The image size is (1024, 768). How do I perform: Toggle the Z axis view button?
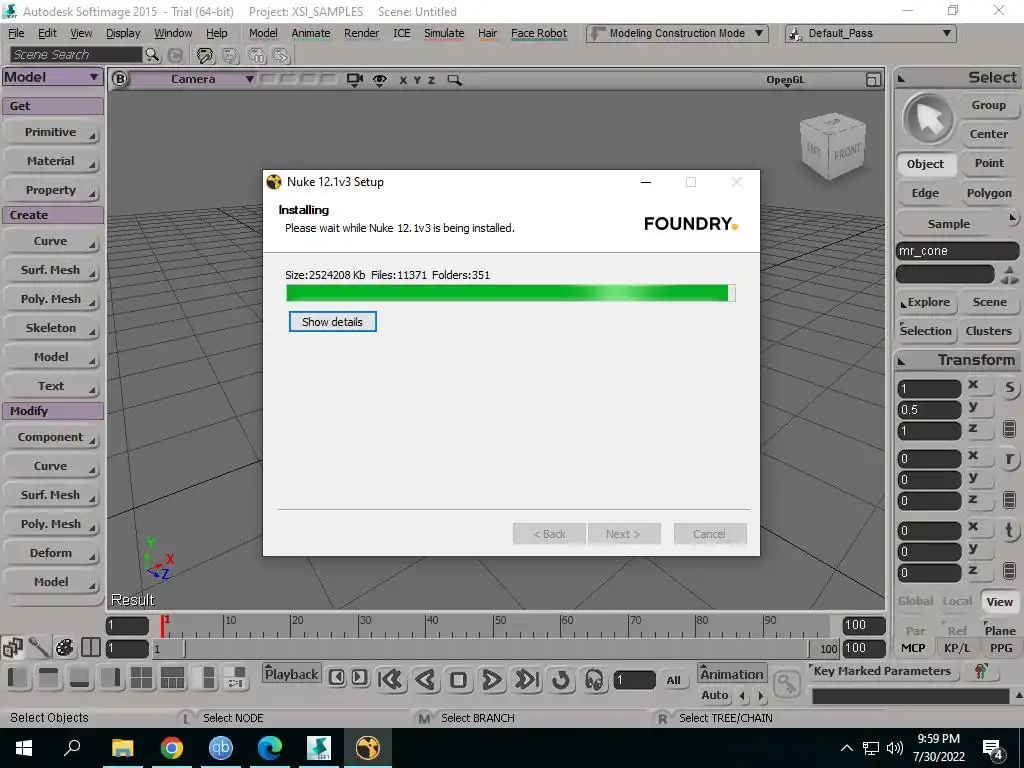point(431,80)
